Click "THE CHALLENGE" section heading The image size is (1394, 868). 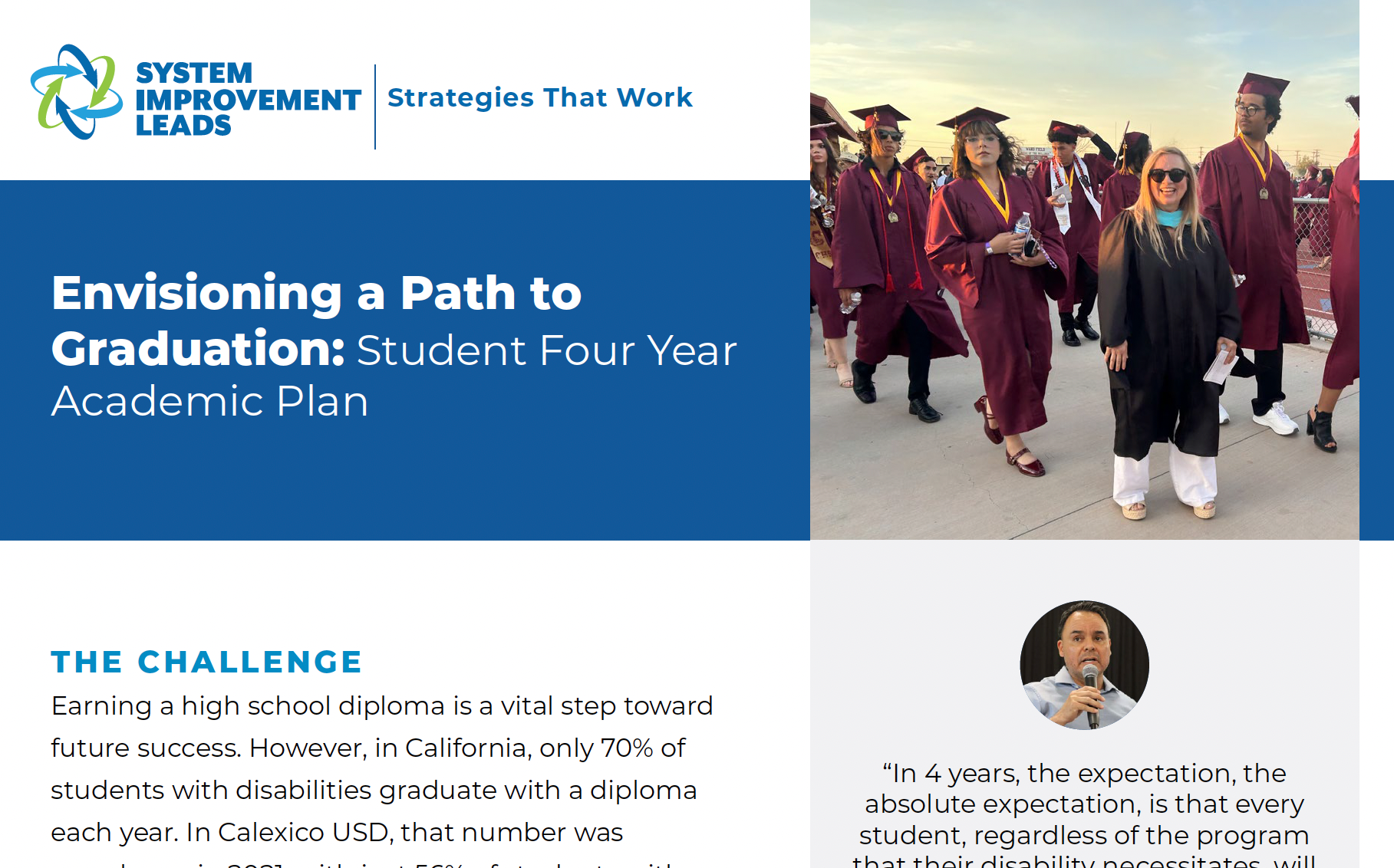(206, 662)
